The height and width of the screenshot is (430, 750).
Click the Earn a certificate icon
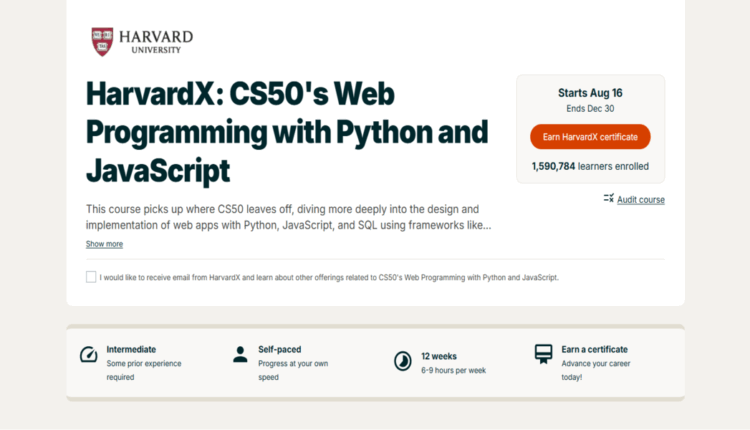(x=543, y=355)
